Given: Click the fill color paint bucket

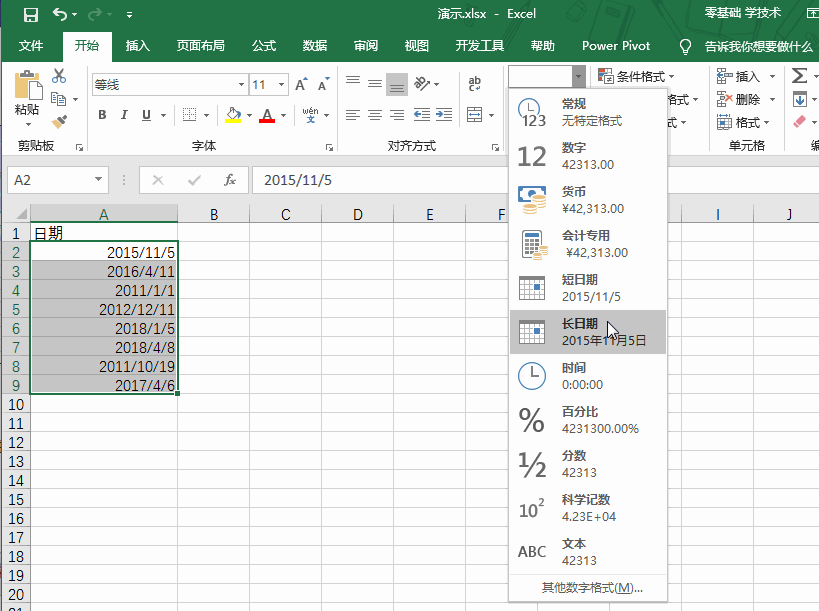Looking at the screenshot, I should coord(233,115).
